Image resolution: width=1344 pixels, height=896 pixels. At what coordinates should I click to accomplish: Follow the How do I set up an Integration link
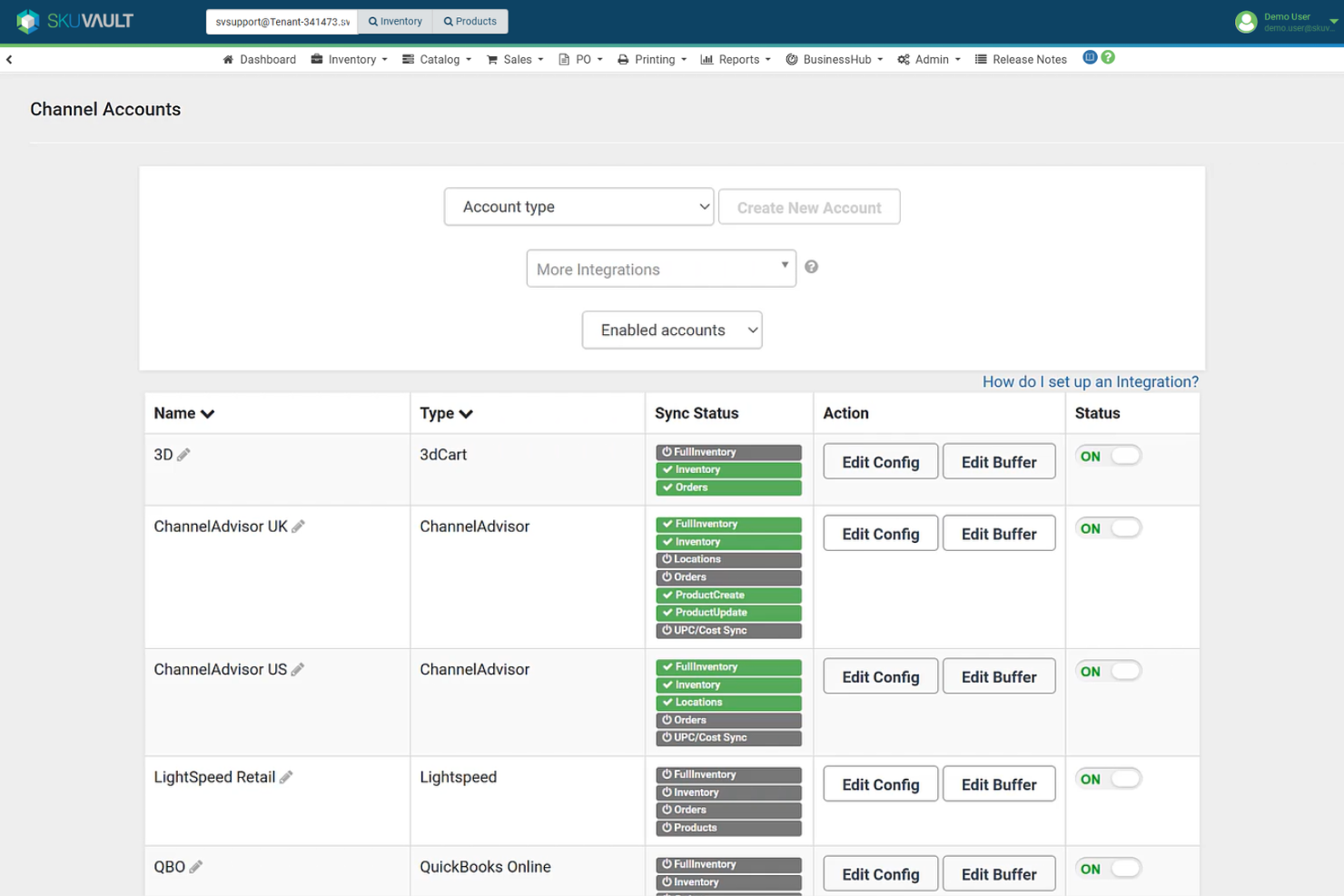click(1089, 381)
